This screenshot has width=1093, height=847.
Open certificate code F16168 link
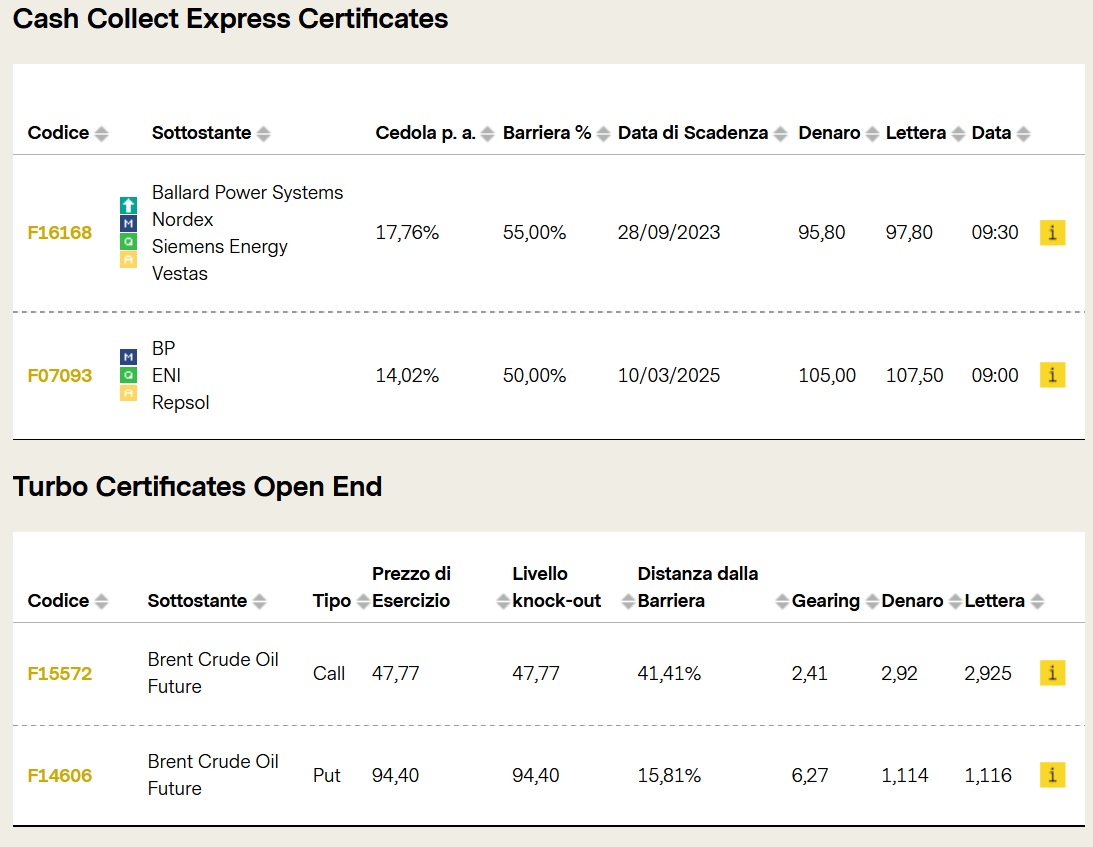(60, 232)
